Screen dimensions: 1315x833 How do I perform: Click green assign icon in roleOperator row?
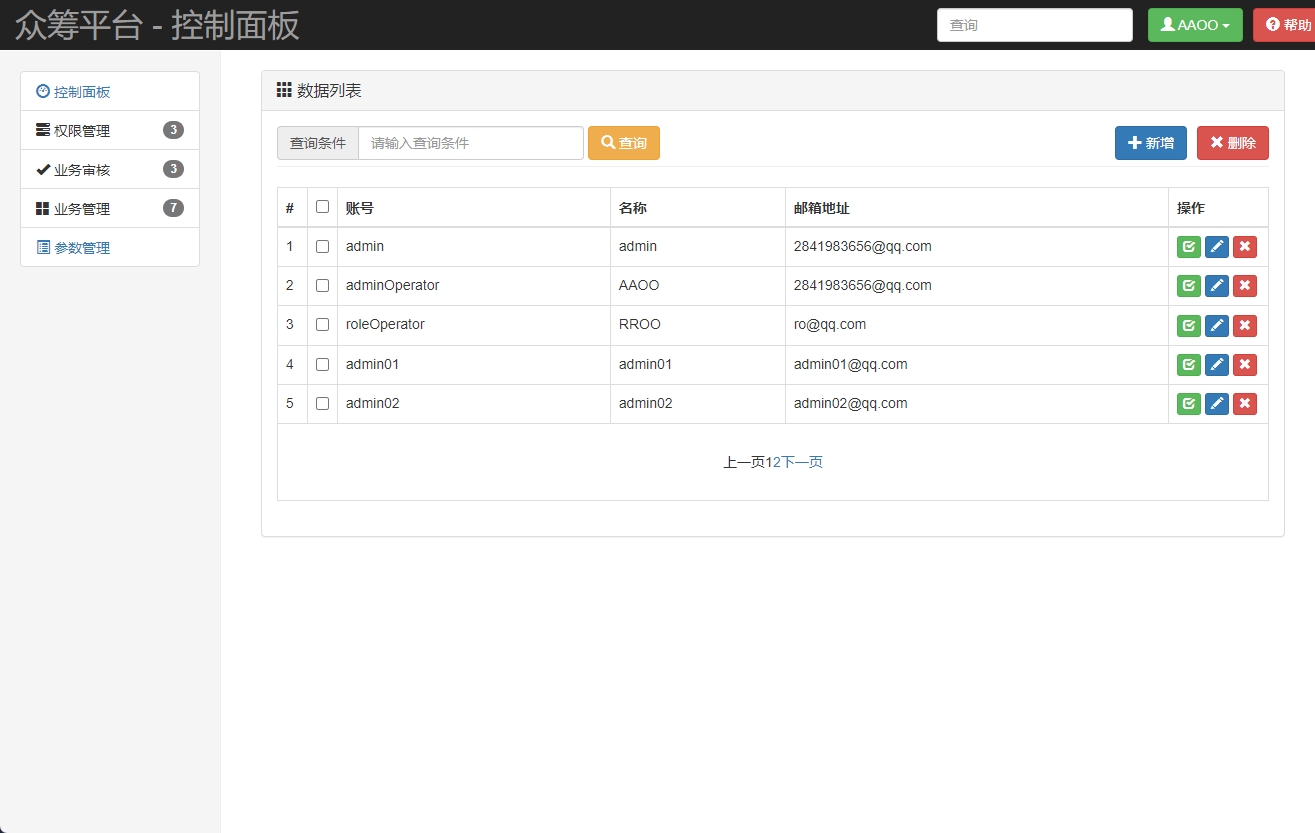[1189, 325]
